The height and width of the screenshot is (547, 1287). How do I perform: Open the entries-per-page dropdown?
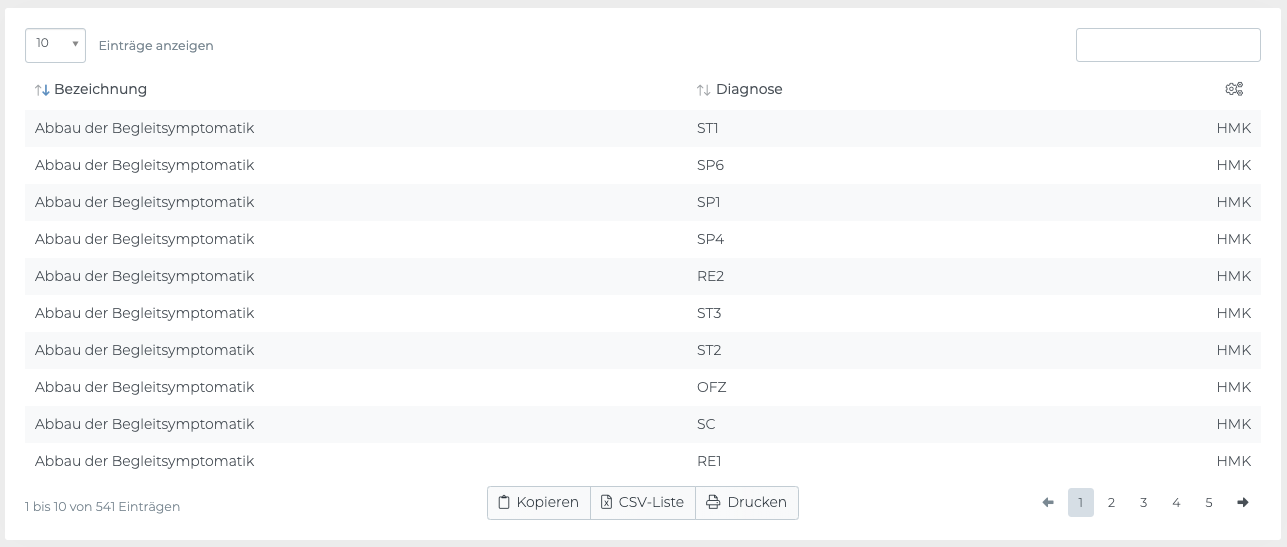tap(55, 45)
